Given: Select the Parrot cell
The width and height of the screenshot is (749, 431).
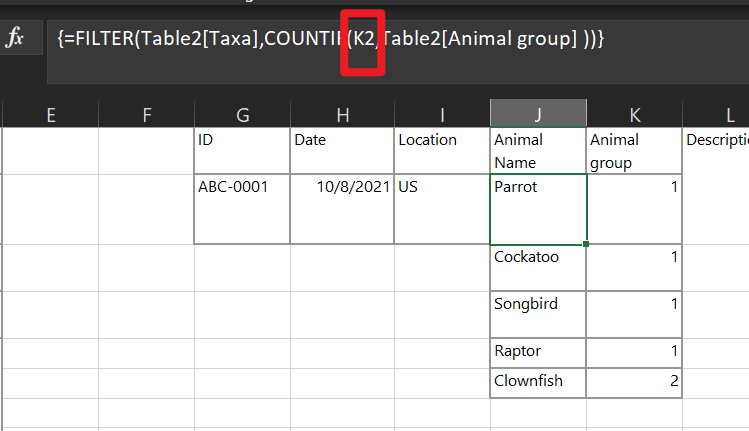Looking at the screenshot, I should [538, 209].
